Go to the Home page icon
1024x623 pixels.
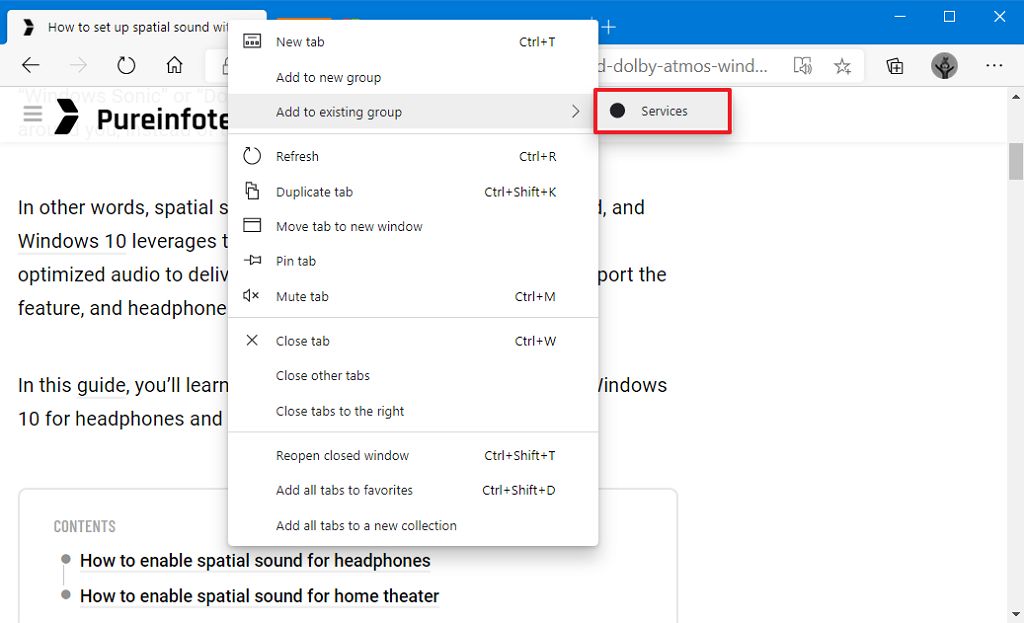[x=174, y=65]
